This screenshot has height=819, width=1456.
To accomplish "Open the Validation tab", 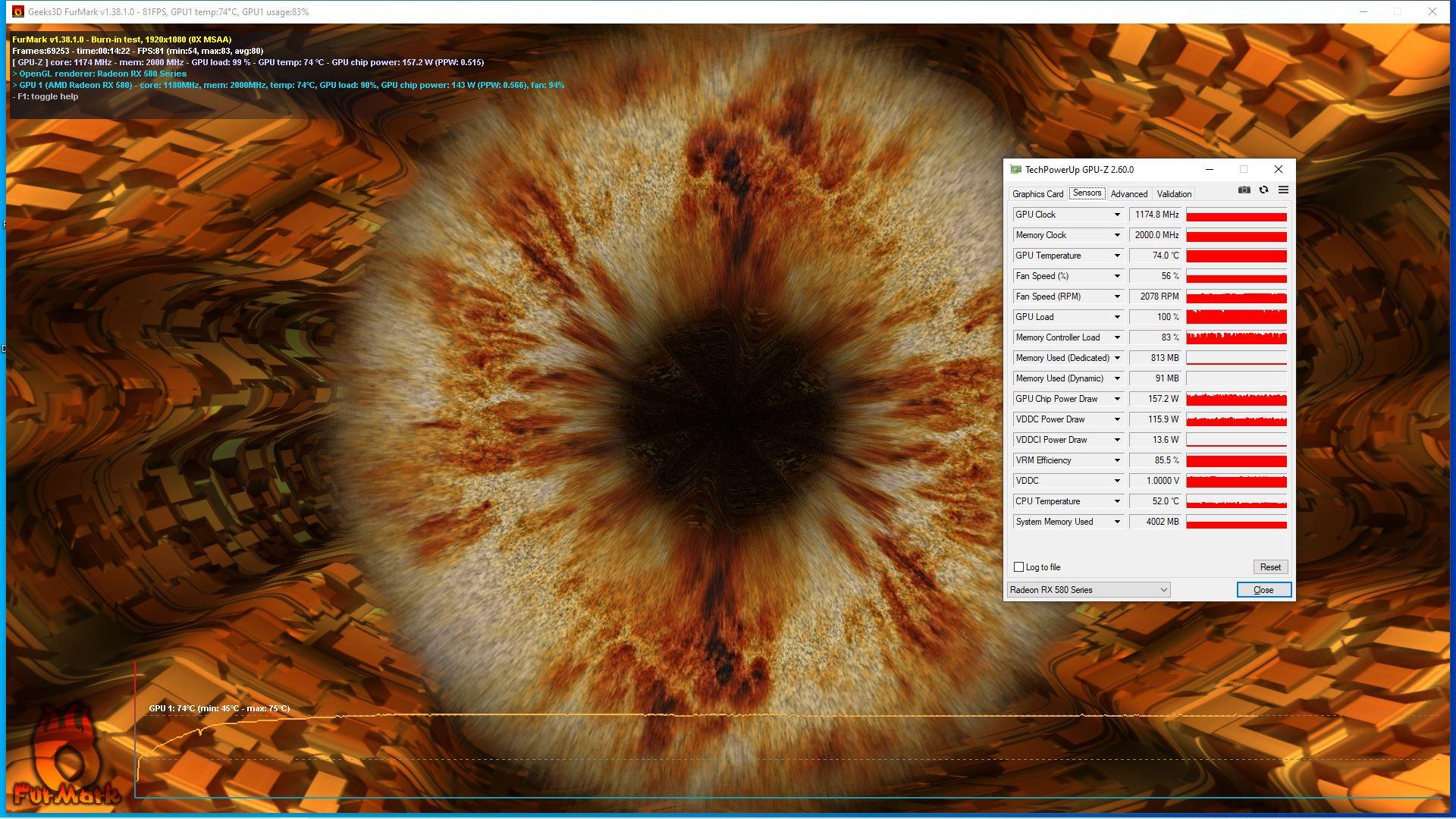I will (x=1174, y=194).
